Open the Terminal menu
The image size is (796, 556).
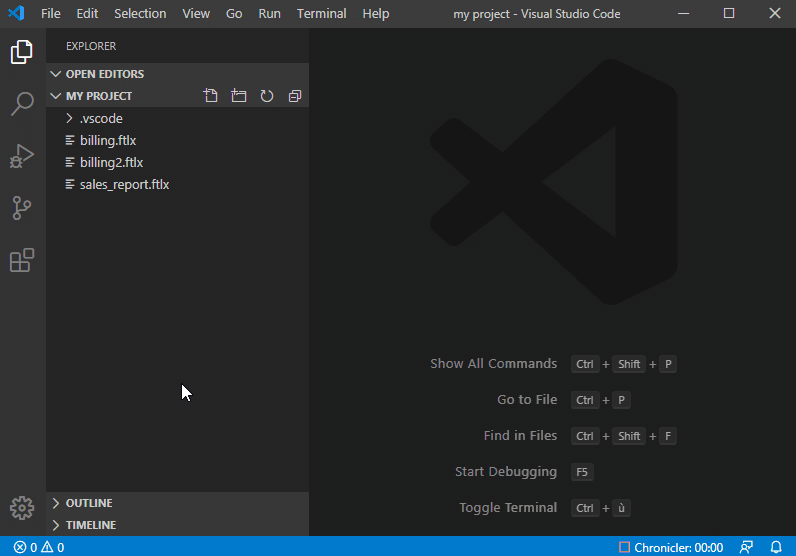pyautogui.click(x=321, y=14)
